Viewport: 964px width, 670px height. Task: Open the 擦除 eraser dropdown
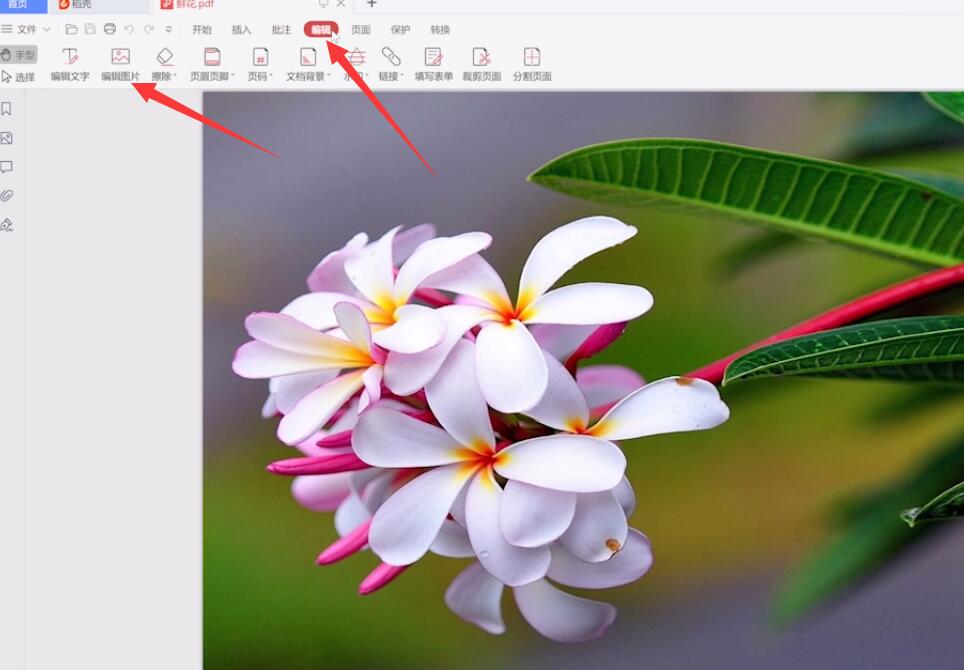(164, 65)
